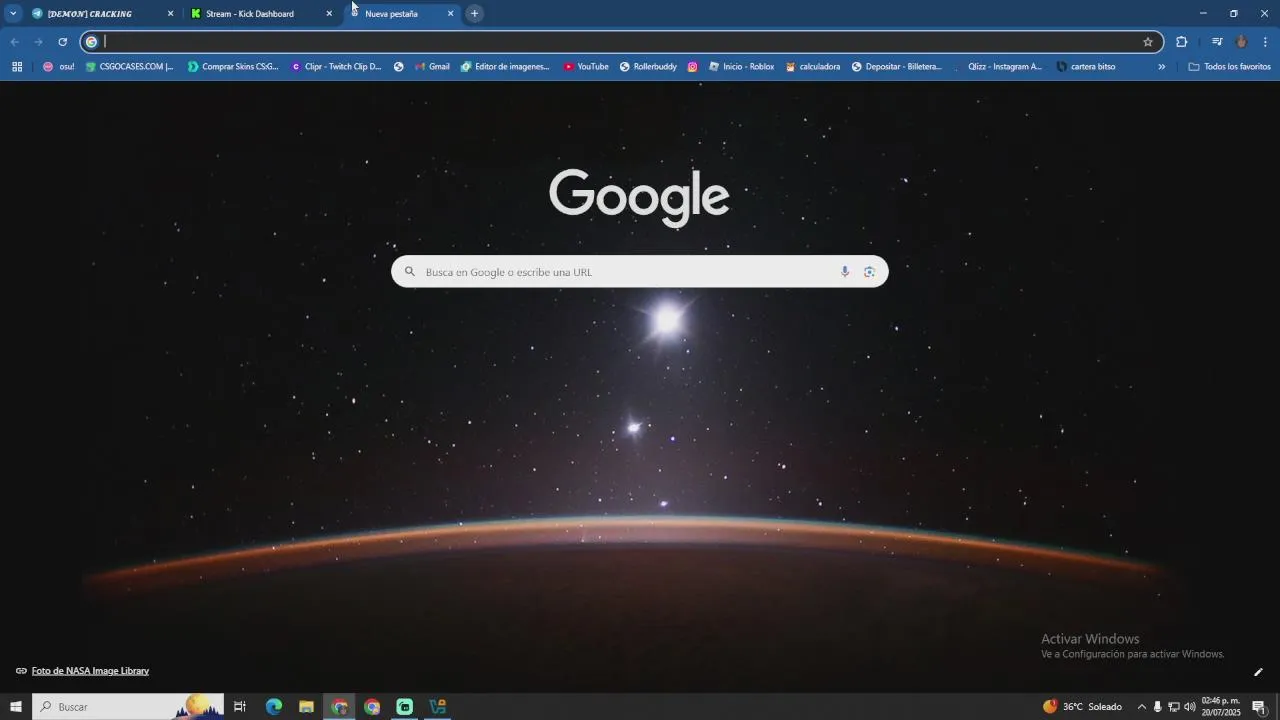Open the Chrome three-dot menu
1280x720 pixels.
(x=1265, y=42)
